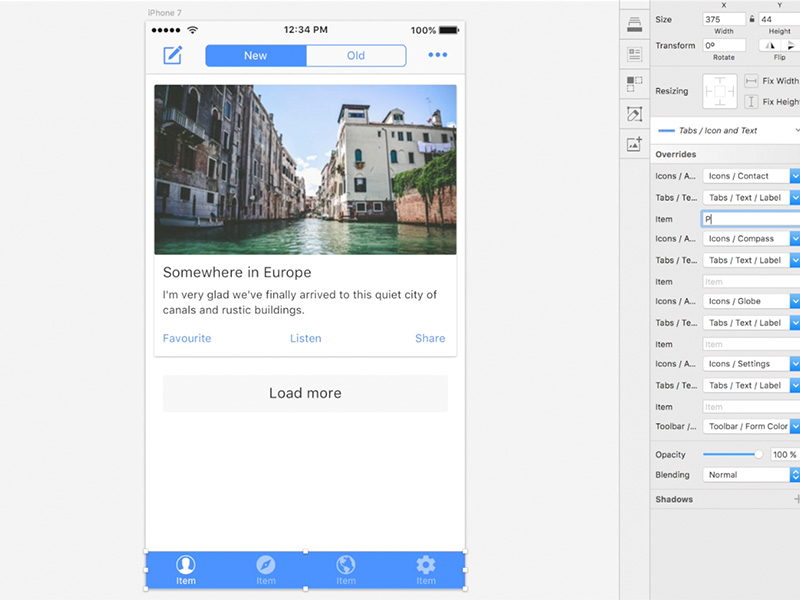Screen dimensions: 800x600
Task: Click the resizing constraints preview box
Action: pyautogui.click(x=719, y=91)
